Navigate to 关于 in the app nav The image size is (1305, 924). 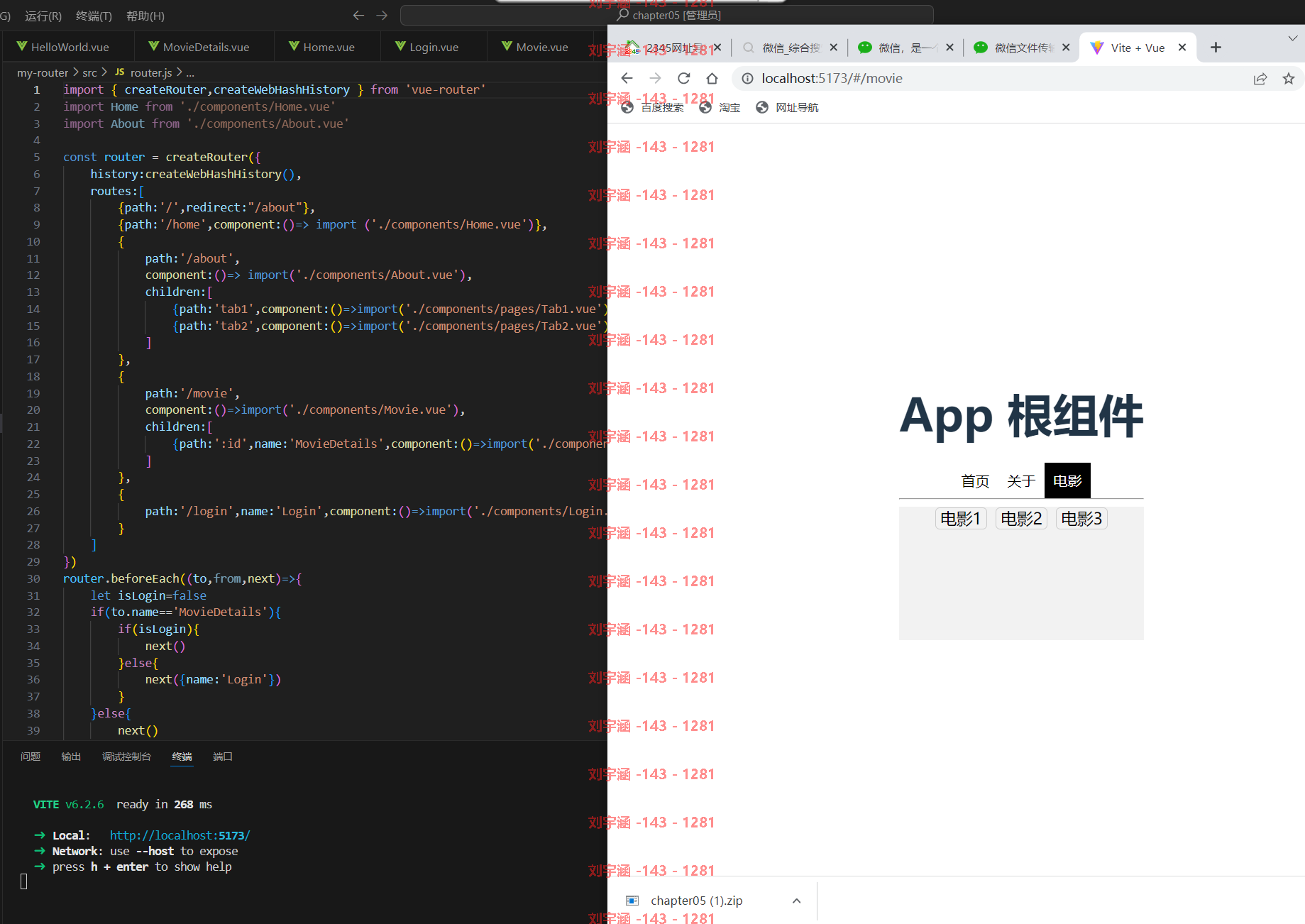tap(1021, 481)
